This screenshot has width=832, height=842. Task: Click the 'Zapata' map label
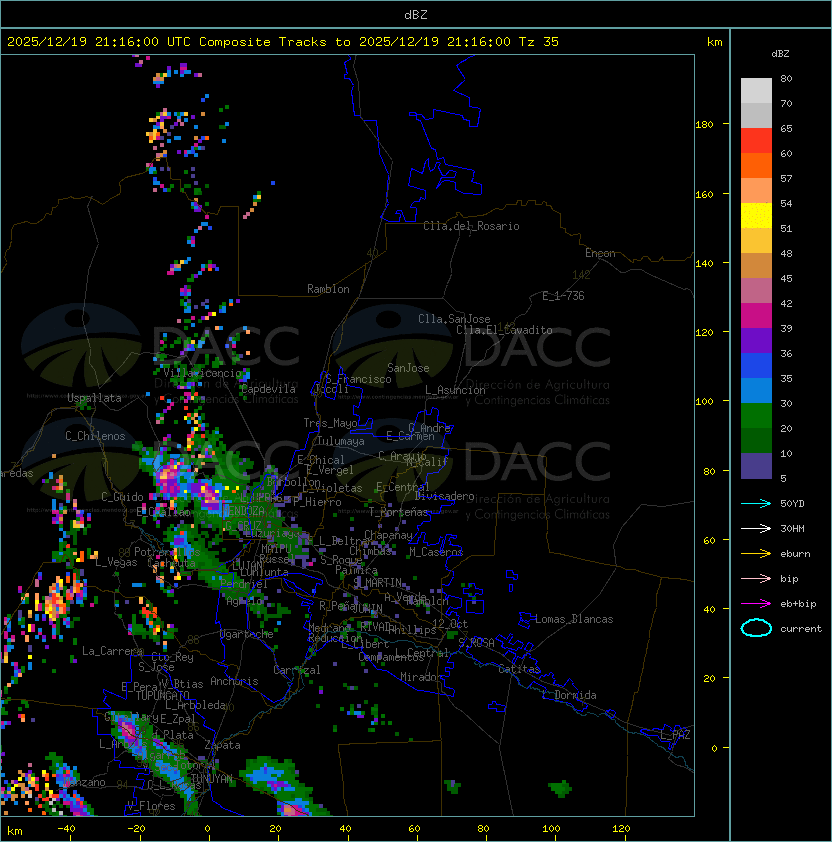pos(222,745)
